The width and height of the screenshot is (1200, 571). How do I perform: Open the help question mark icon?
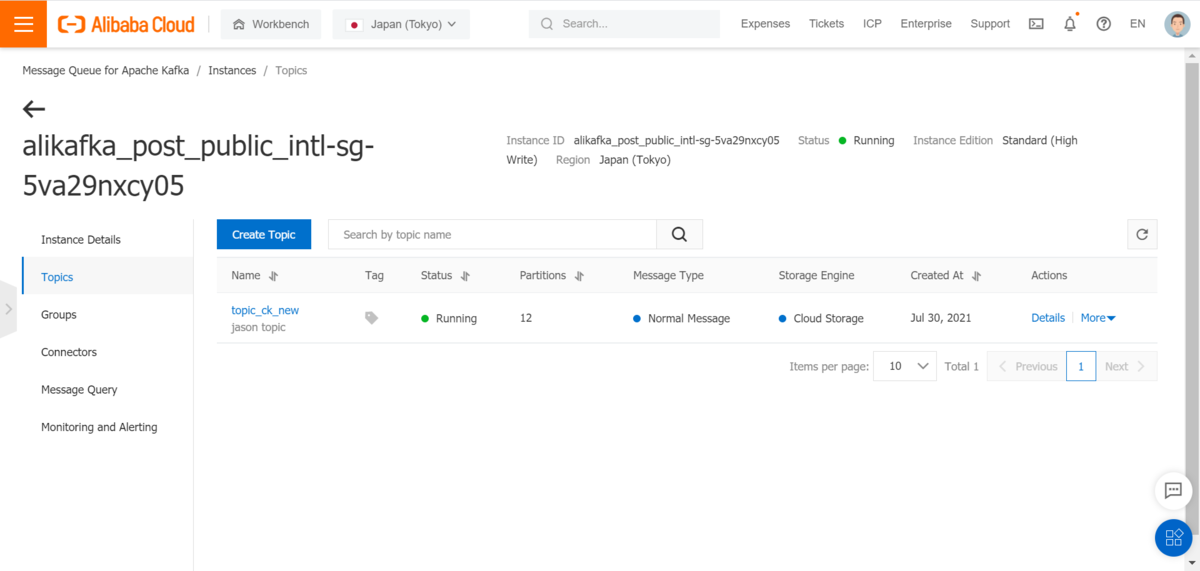click(1104, 24)
